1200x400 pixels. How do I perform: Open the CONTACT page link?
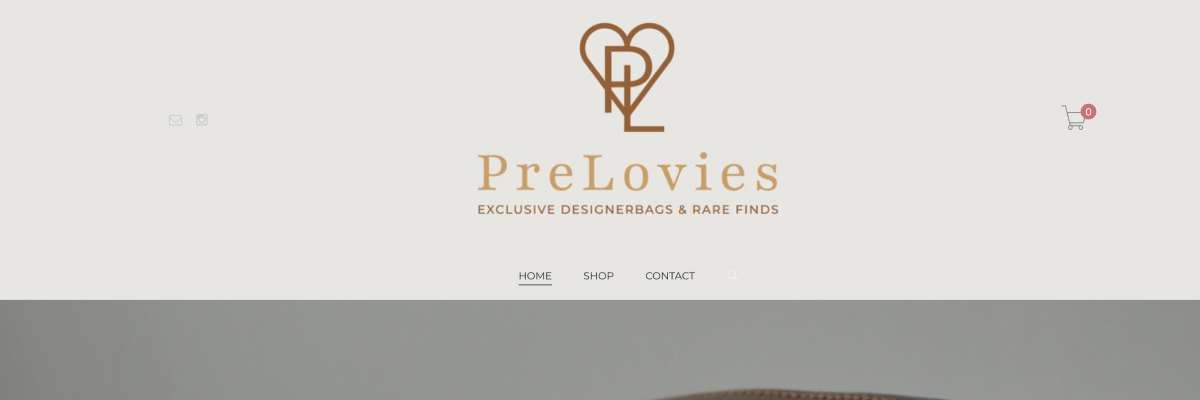pos(670,276)
